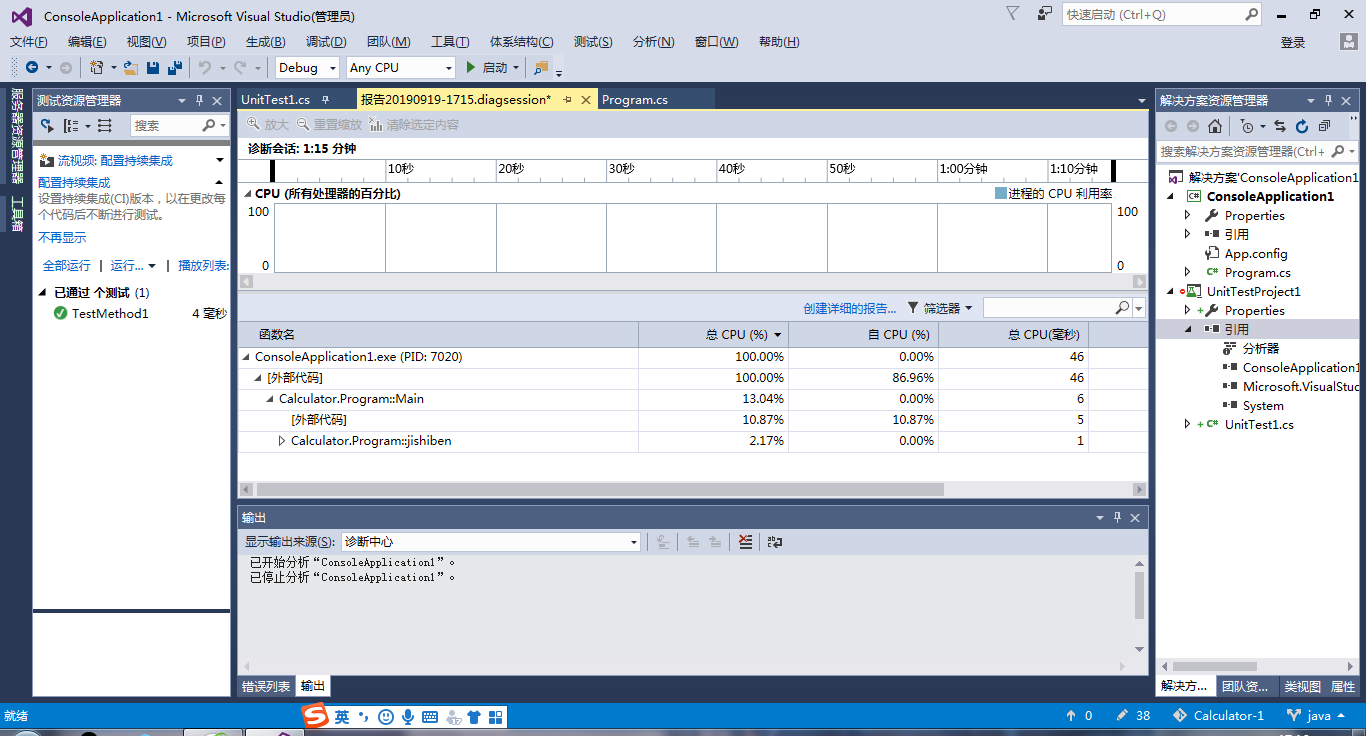This screenshot has height=736, width=1366.
Task: Click the horizontal scrollbar under function table
Action: click(x=600, y=490)
